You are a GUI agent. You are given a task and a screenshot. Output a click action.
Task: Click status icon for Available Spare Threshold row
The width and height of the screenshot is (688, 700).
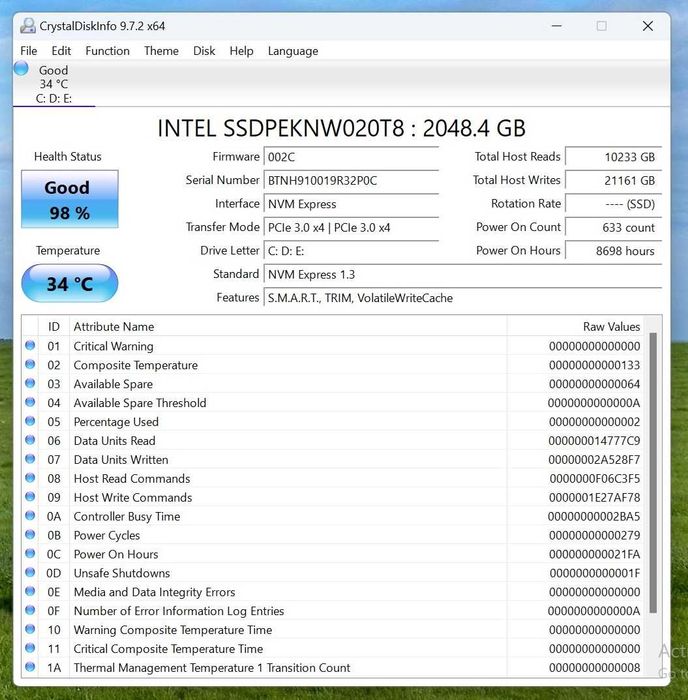click(30, 402)
